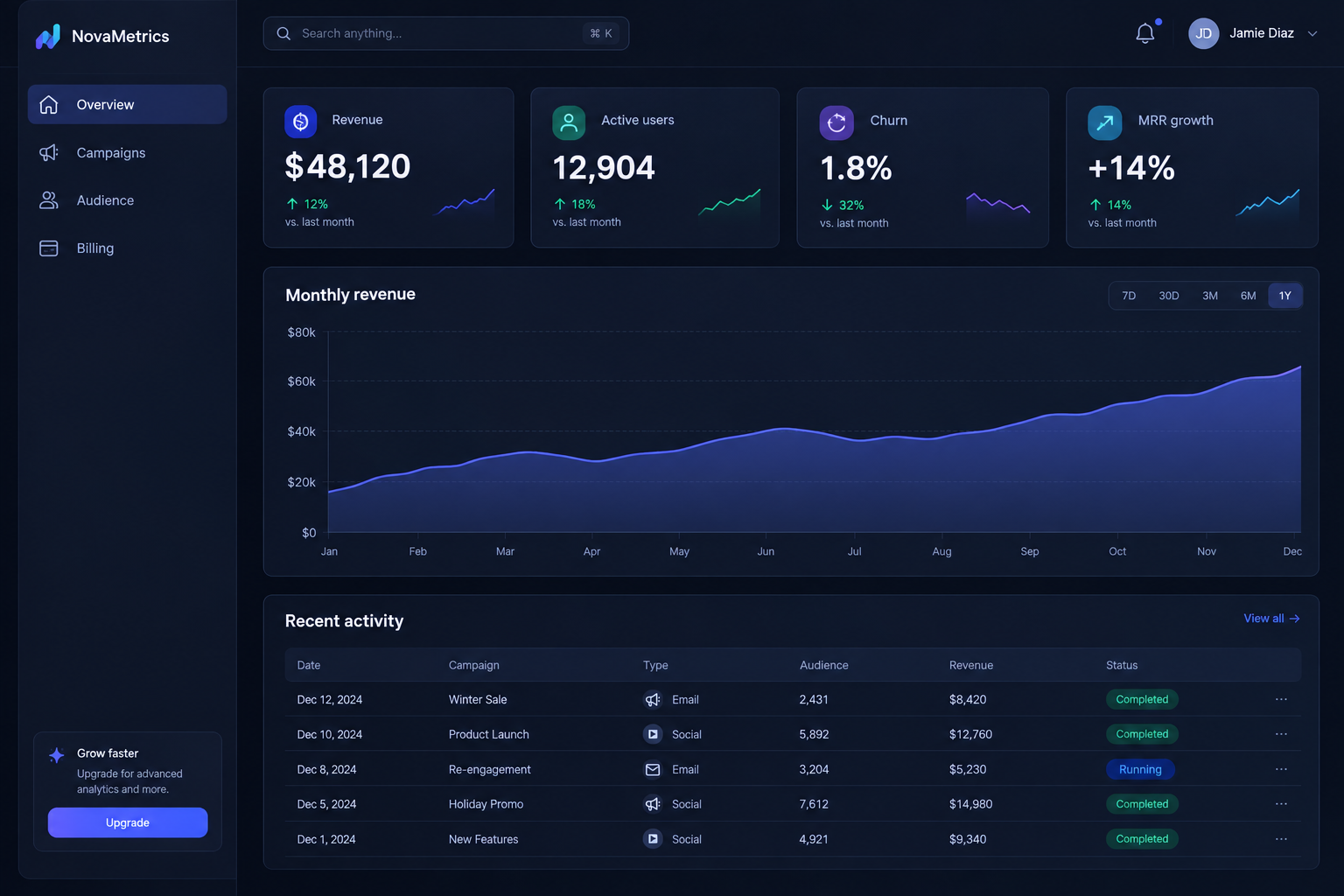Select the 3M time range
This screenshot has height=896, width=1344.
pyautogui.click(x=1210, y=296)
